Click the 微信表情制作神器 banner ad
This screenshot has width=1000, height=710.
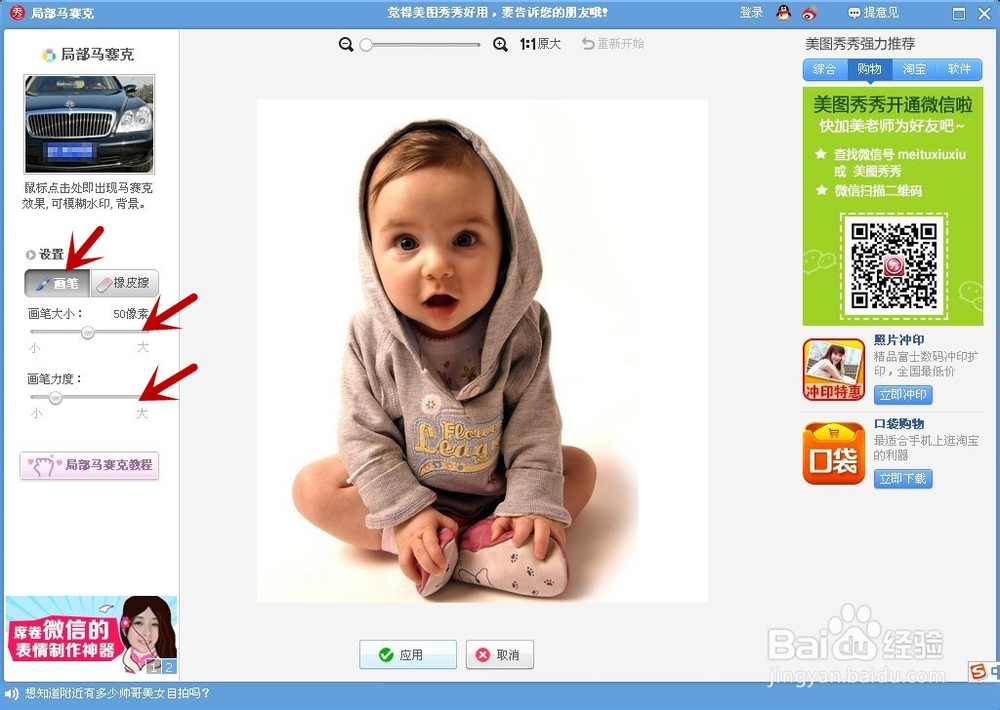coord(91,635)
